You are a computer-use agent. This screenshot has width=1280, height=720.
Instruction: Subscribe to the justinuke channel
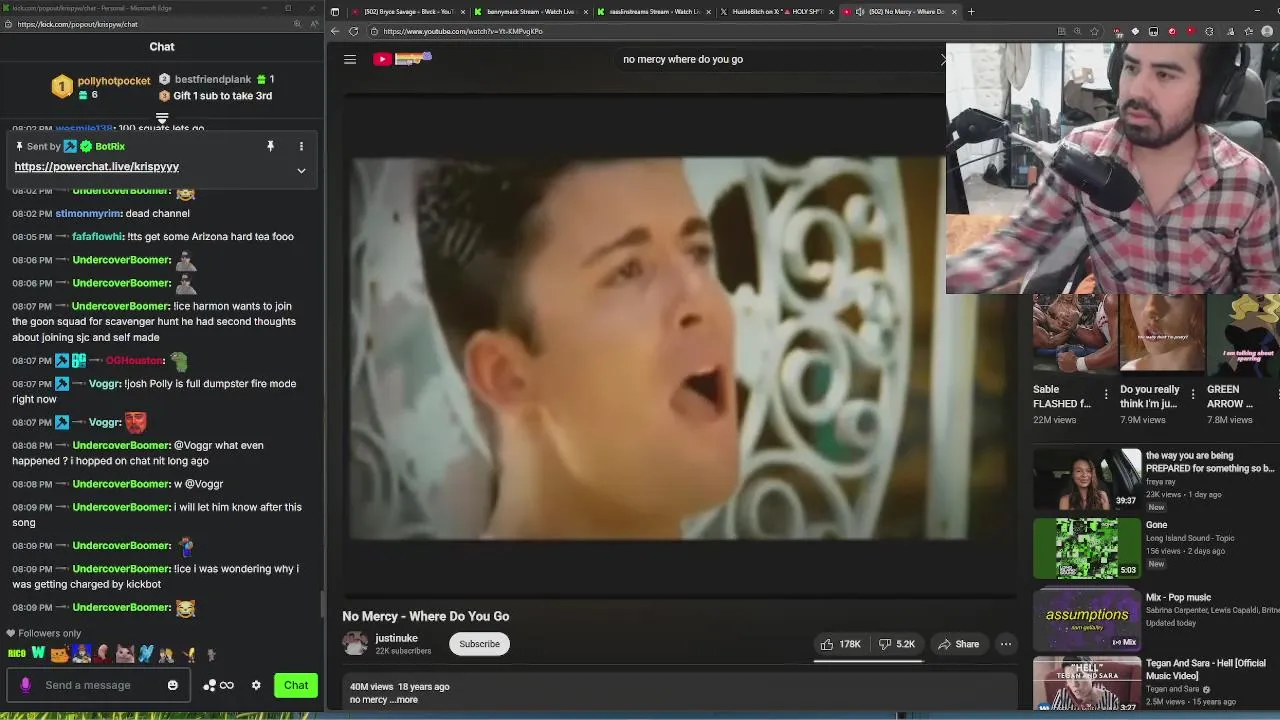click(479, 644)
